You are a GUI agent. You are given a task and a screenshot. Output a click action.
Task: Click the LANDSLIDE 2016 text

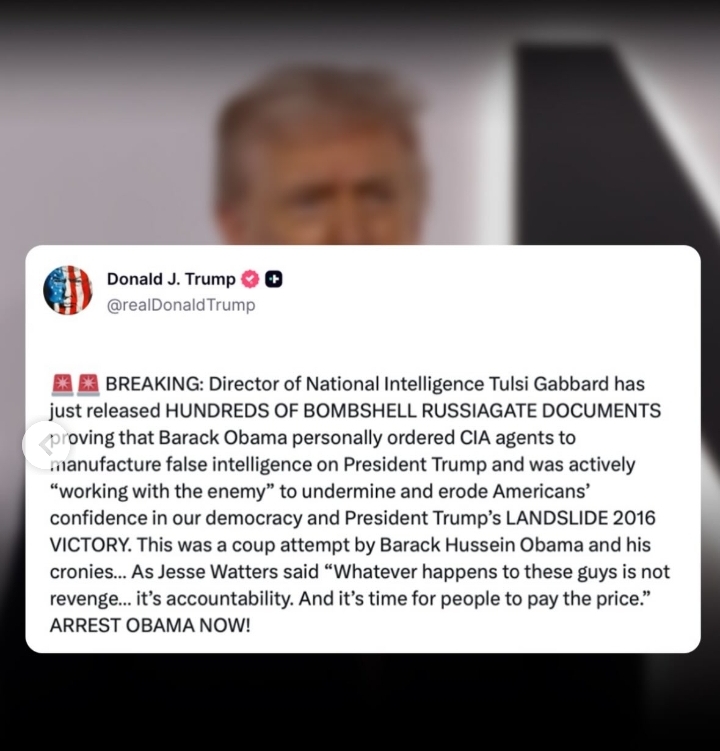pos(581,518)
